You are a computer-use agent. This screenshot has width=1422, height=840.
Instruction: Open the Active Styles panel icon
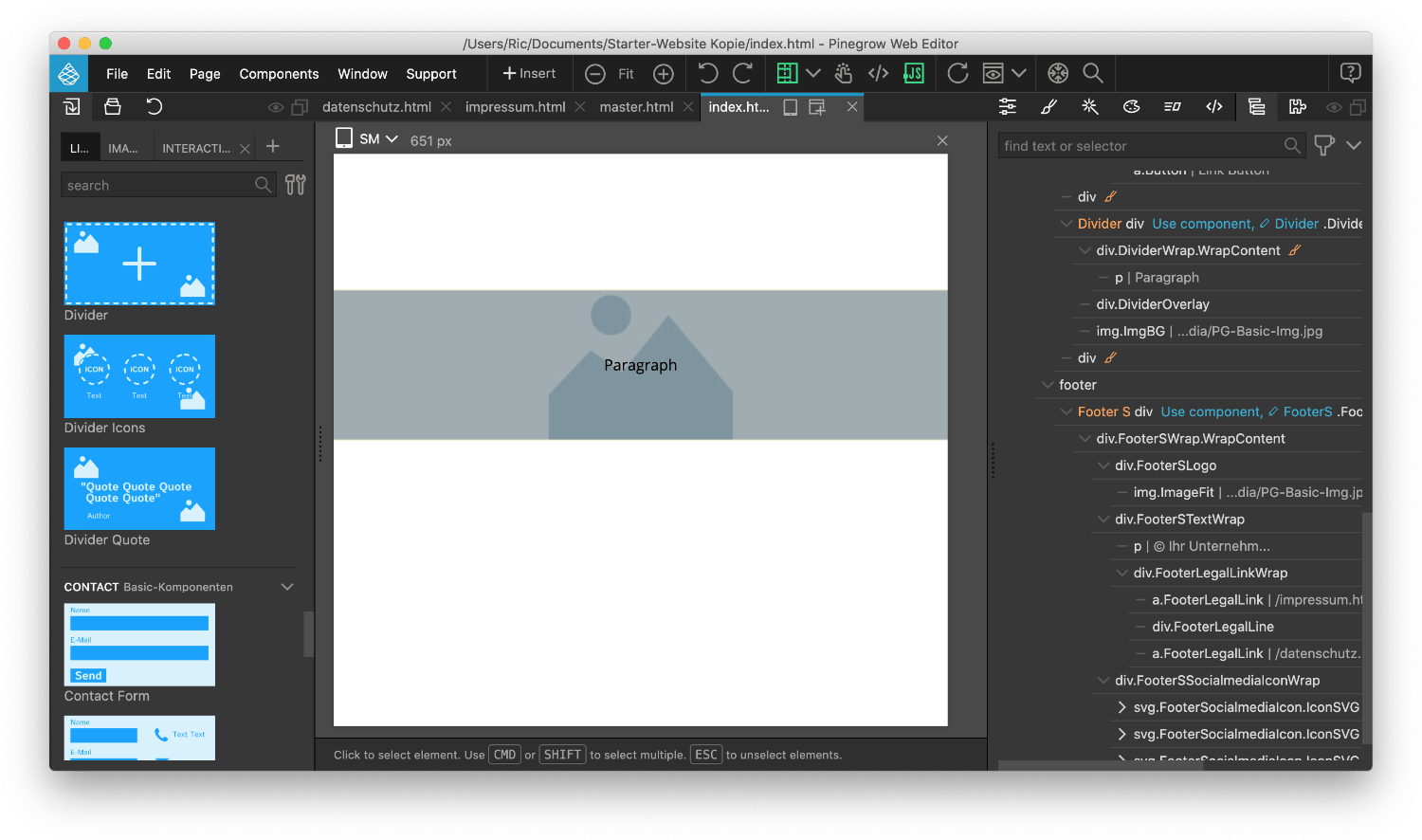[x=1173, y=106]
